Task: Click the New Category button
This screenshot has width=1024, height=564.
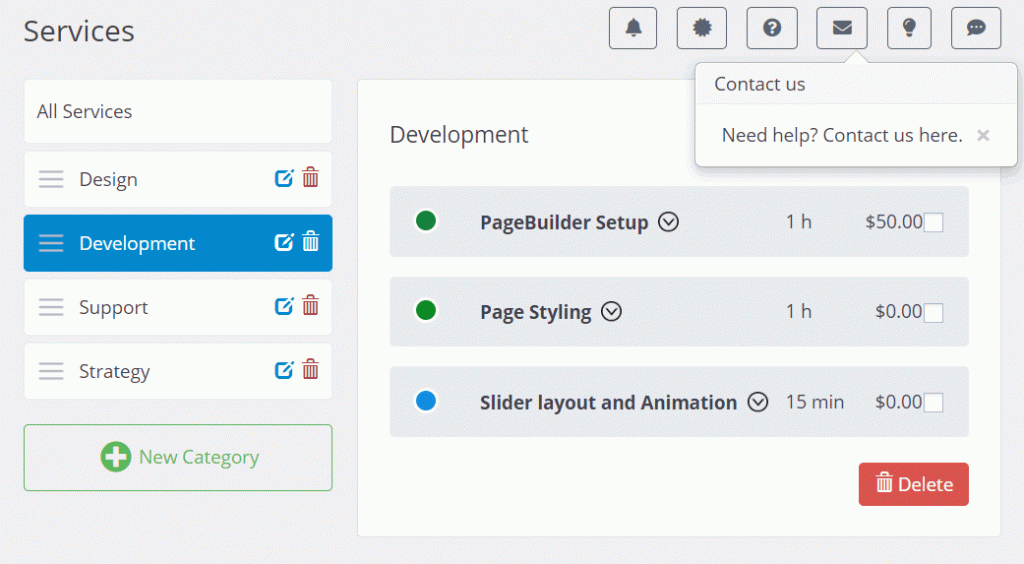Action: coord(178,458)
